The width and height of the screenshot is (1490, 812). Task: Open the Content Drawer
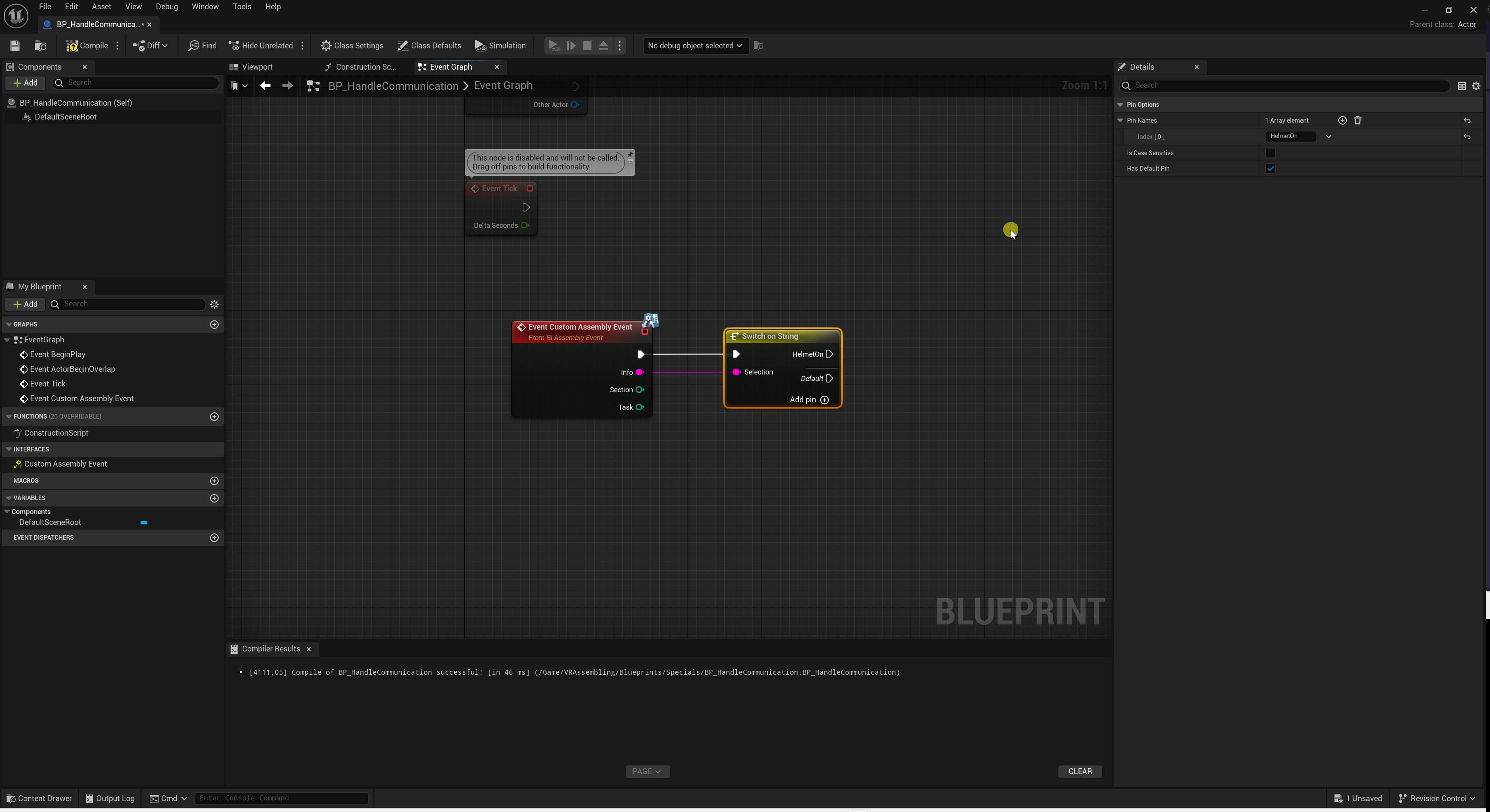click(39, 798)
